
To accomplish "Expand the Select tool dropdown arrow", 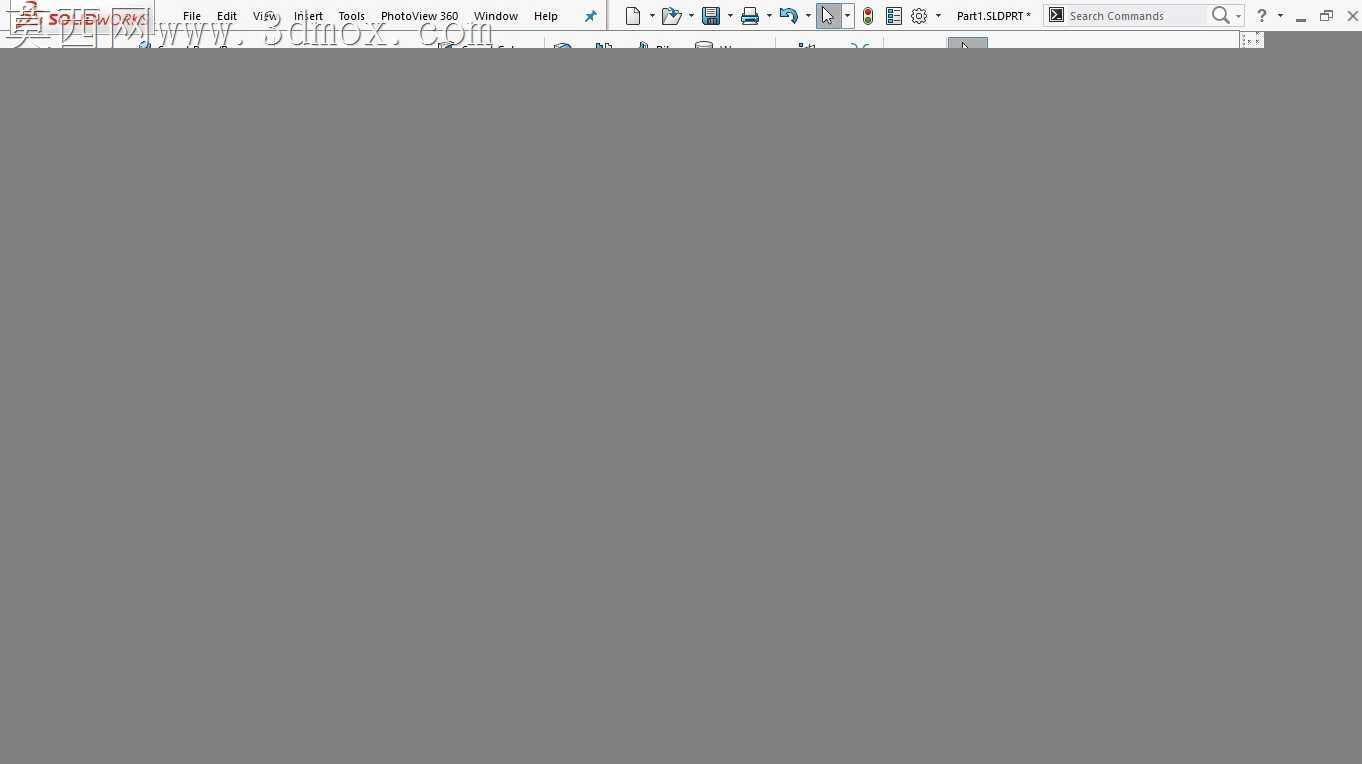I will point(847,16).
